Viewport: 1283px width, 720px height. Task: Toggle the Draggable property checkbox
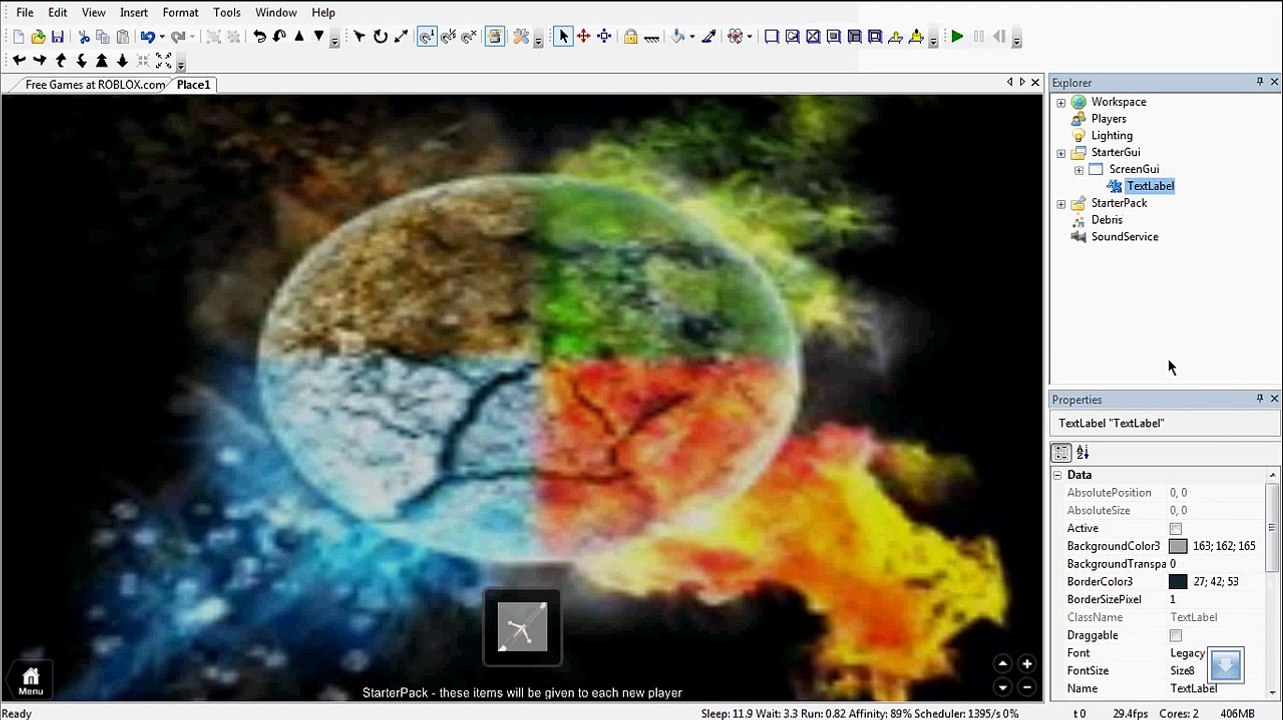(x=1176, y=636)
